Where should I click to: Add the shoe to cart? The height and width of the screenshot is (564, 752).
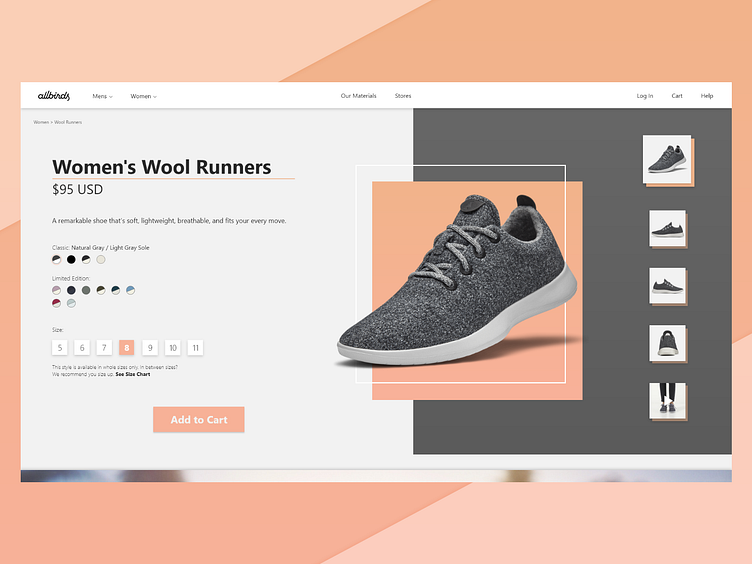point(199,420)
